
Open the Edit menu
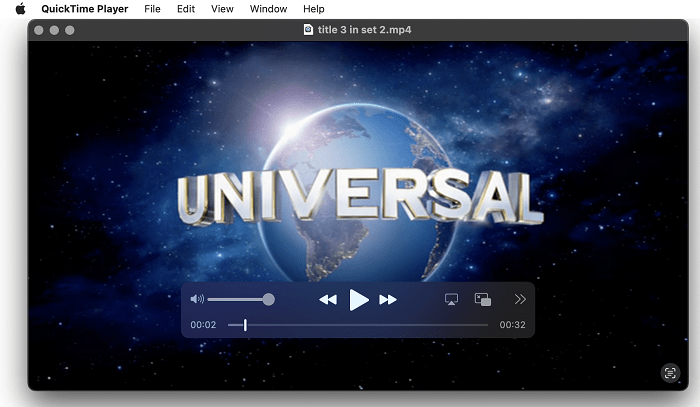(x=186, y=9)
